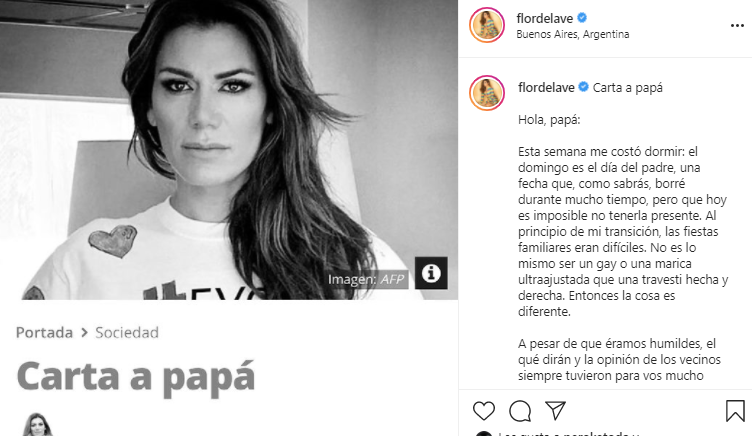
Task: Click the verified badge in header
Action: pos(582,18)
